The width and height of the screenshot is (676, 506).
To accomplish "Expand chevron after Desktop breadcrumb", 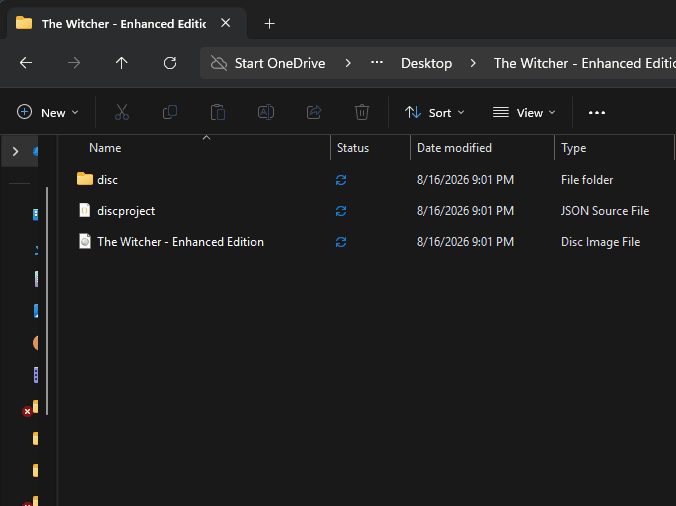I will coord(473,63).
